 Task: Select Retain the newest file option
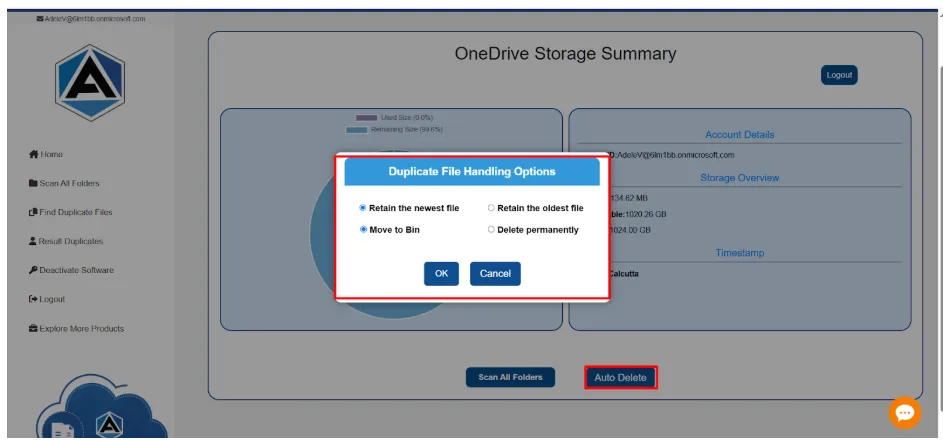click(x=363, y=208)
